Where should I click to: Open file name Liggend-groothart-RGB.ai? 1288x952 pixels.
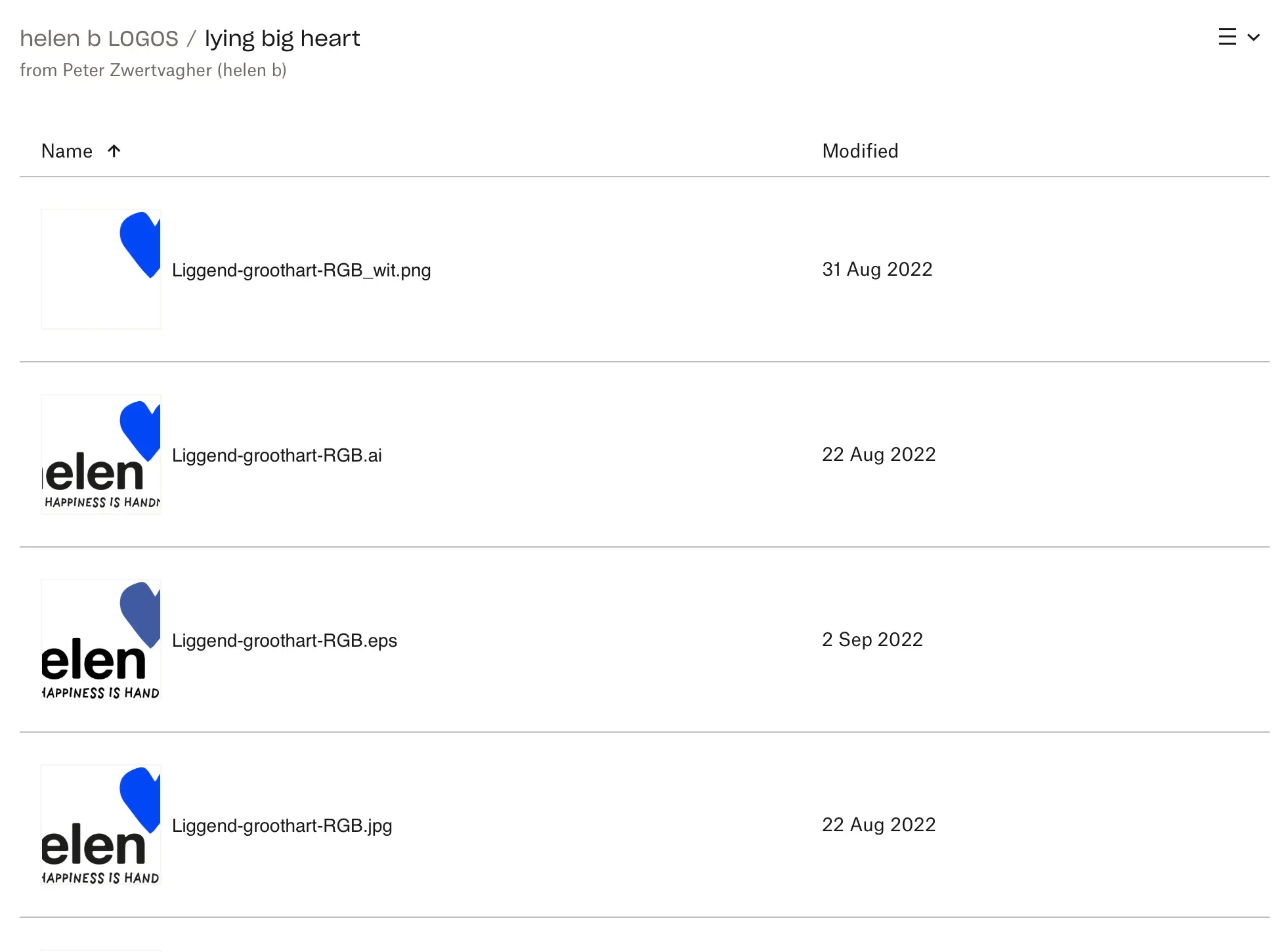coord(277,456)
